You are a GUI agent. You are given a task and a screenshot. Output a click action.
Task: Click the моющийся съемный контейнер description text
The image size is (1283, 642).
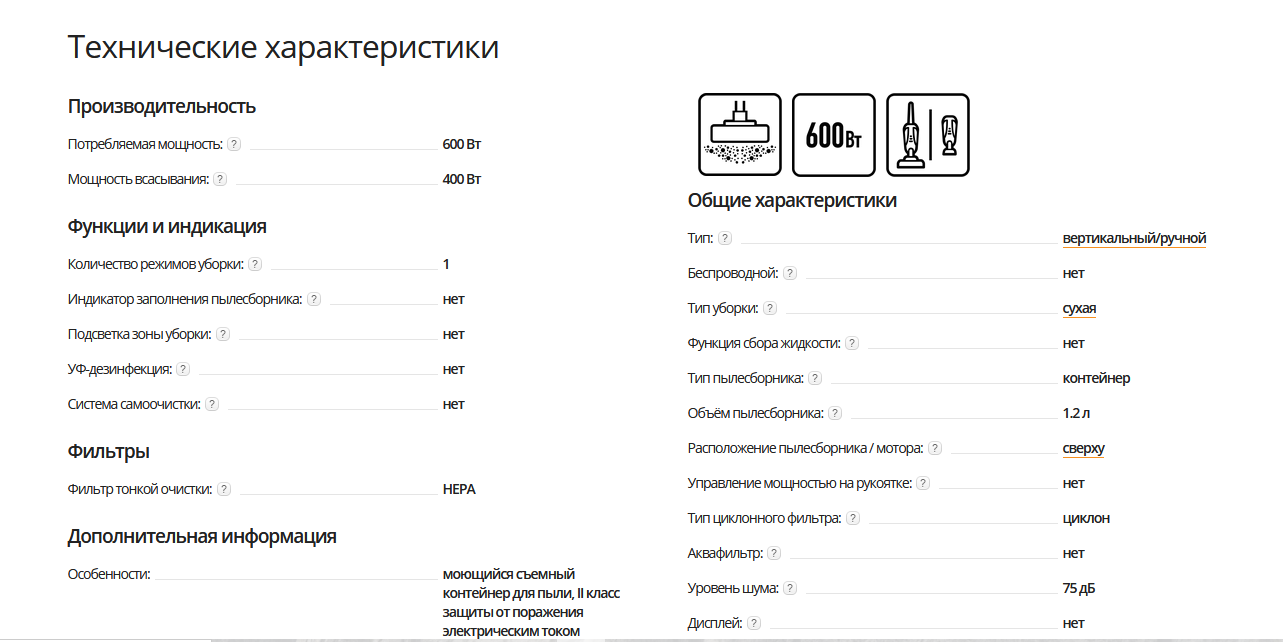tap(531, 602)
